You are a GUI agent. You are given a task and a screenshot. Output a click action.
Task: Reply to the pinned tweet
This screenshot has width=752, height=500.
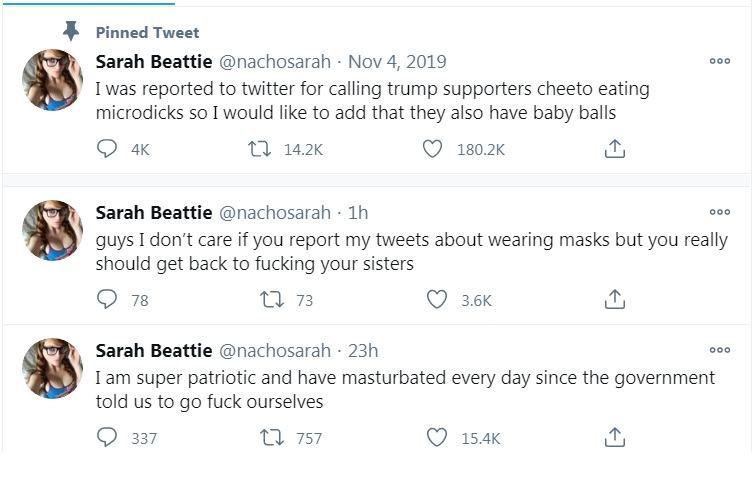tap(107, 149)
